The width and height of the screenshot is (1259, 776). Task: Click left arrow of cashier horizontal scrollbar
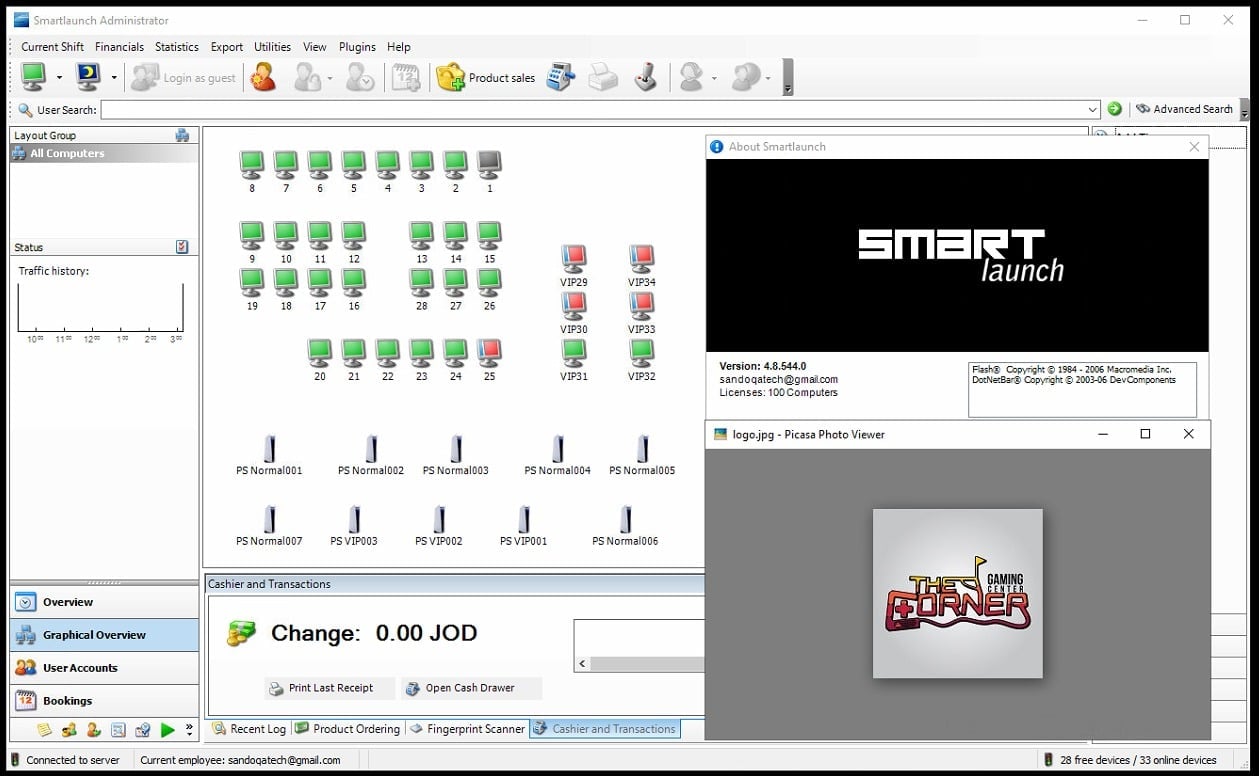pos(582,664)
